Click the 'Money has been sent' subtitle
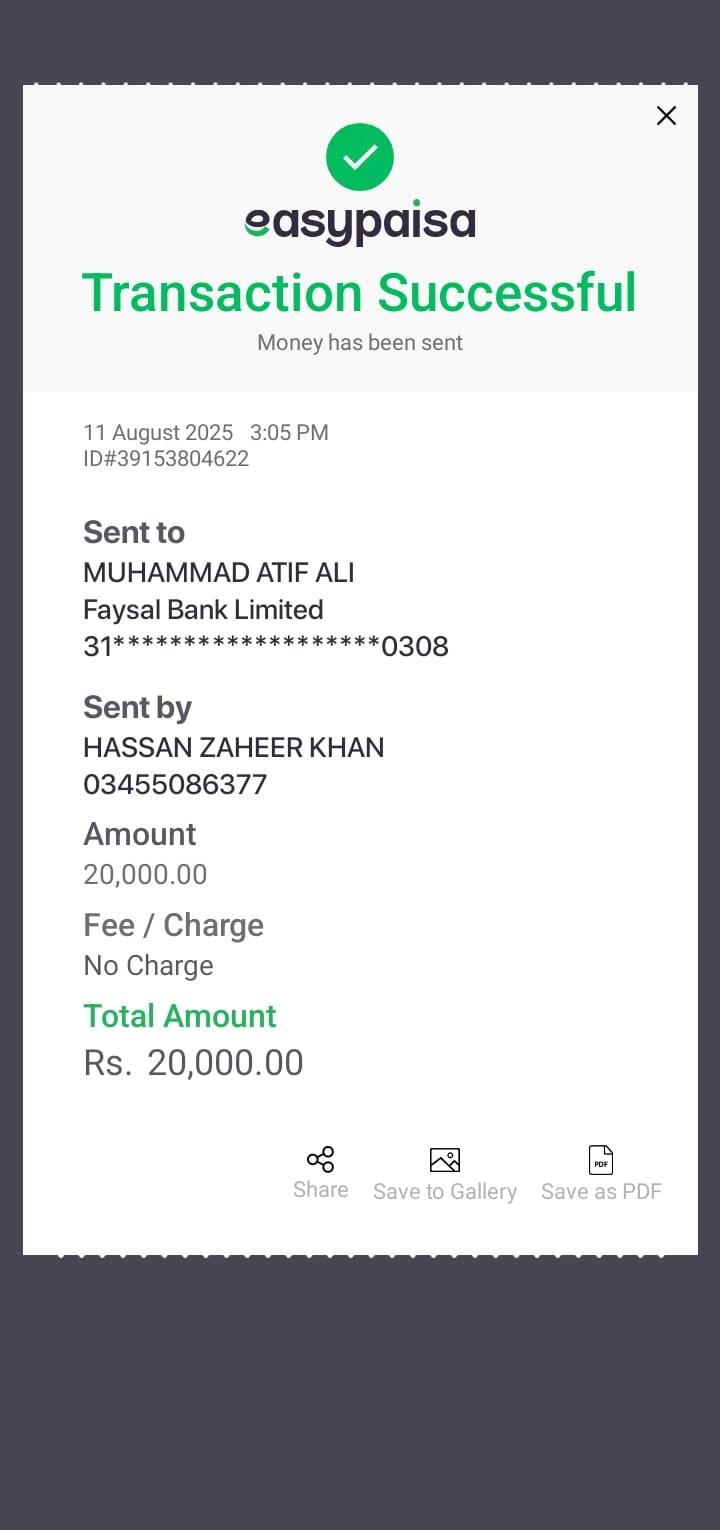The height and width of the screenshot is (1530, 720). point(360,343)
